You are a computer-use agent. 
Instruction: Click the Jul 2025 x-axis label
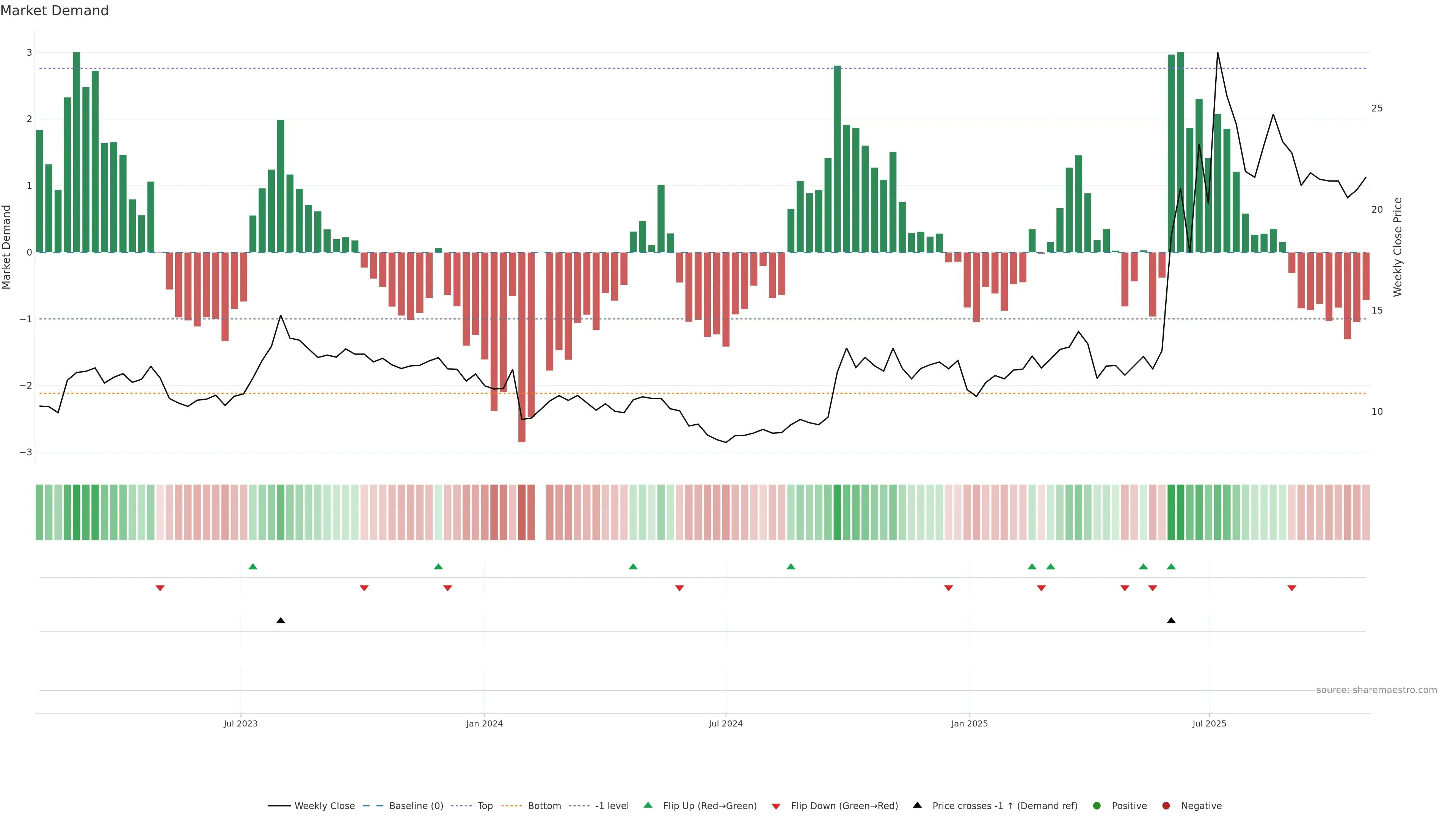[1209, 723]
